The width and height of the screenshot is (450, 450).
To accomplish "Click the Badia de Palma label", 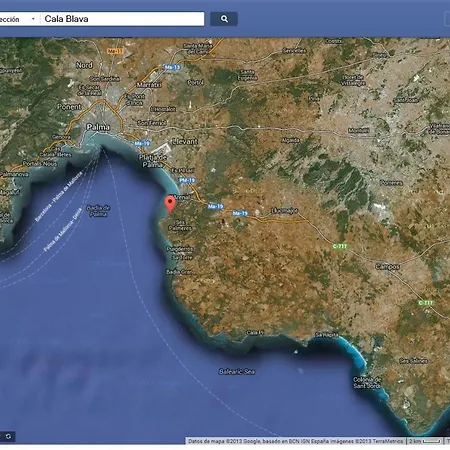I will coord(98,211).
